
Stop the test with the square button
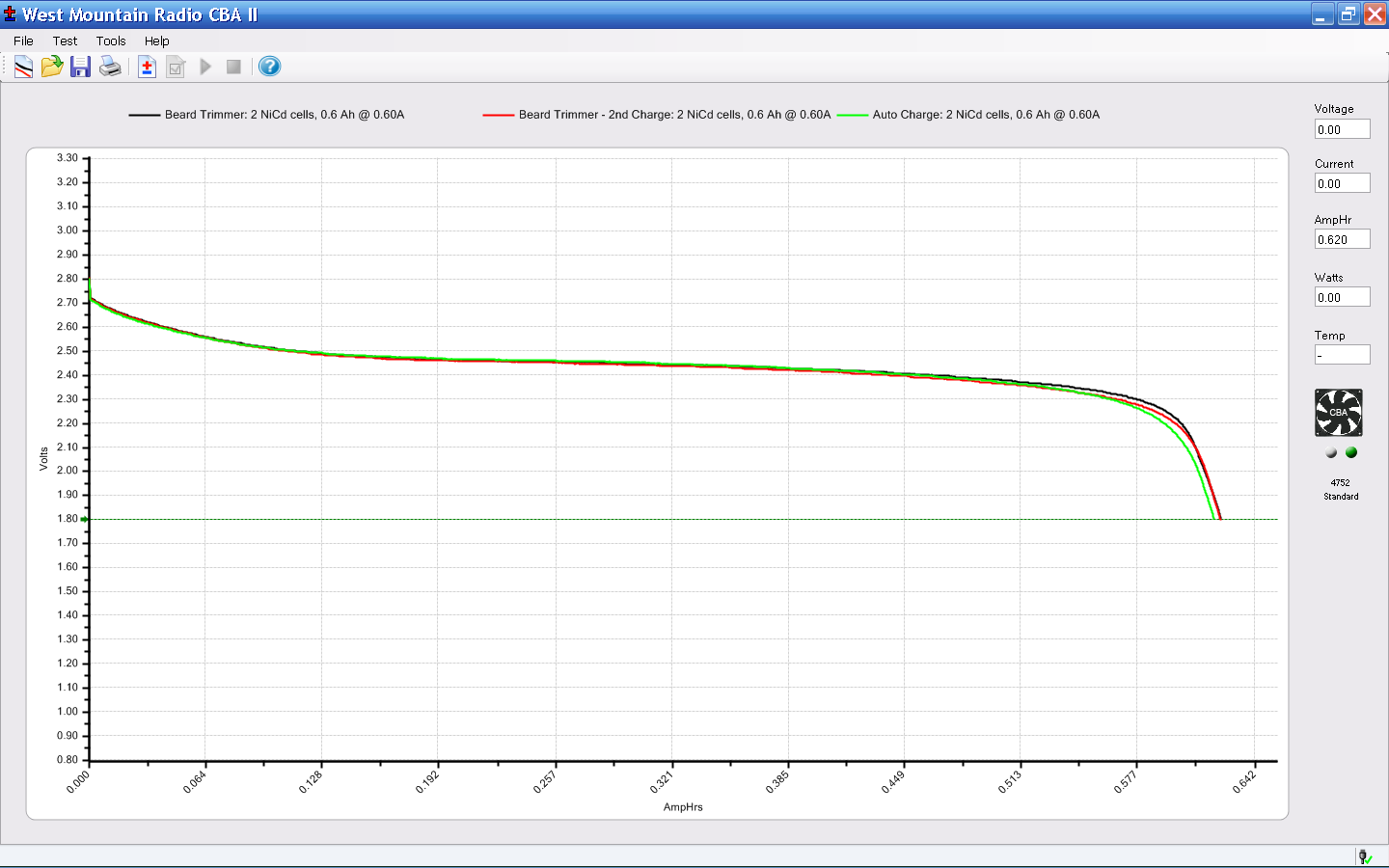tap(233, 67)
